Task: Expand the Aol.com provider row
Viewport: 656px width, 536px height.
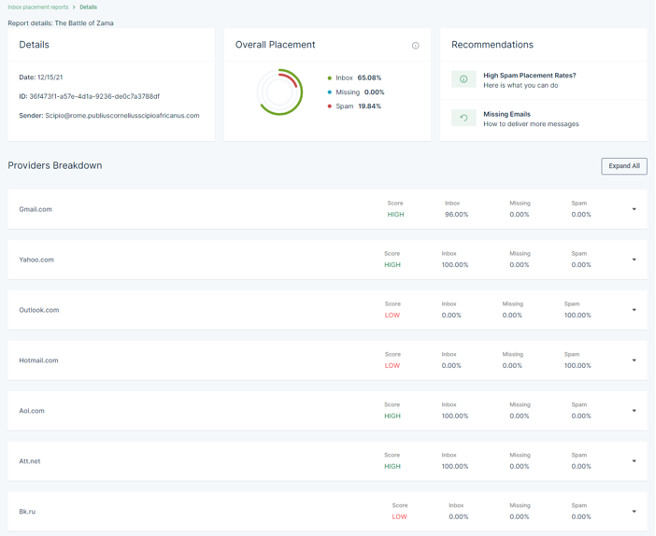Action: click(x=634, y=410)
